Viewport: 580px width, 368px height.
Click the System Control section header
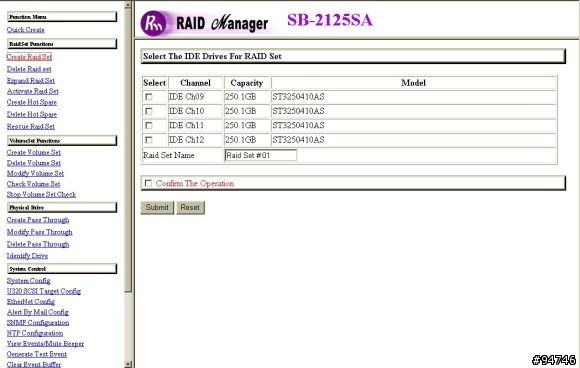pyautogui.click(x=62, y=269)
